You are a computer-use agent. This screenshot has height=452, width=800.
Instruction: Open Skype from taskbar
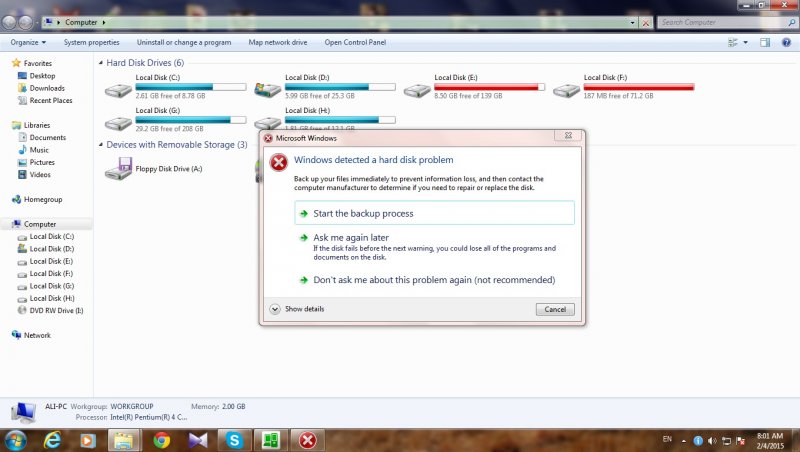point(234,440)
